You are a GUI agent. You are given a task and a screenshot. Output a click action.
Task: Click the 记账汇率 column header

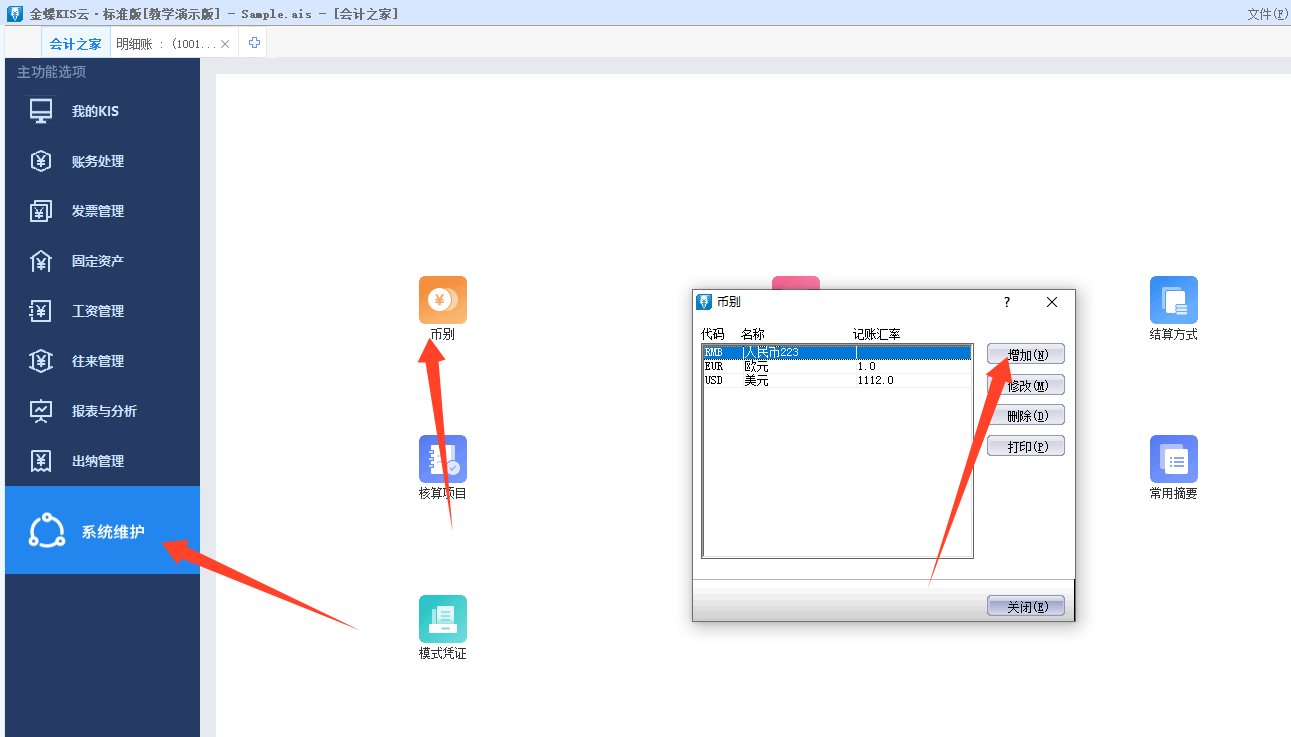pyautogui.click(x=876, y=334)
